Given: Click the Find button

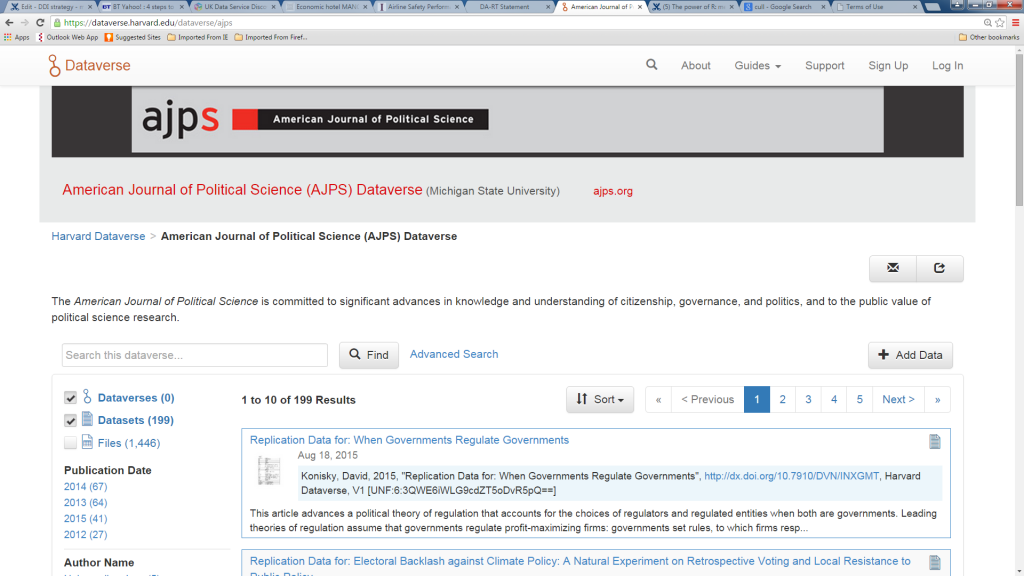Looking at the screenshot, I should coord(369,355).
